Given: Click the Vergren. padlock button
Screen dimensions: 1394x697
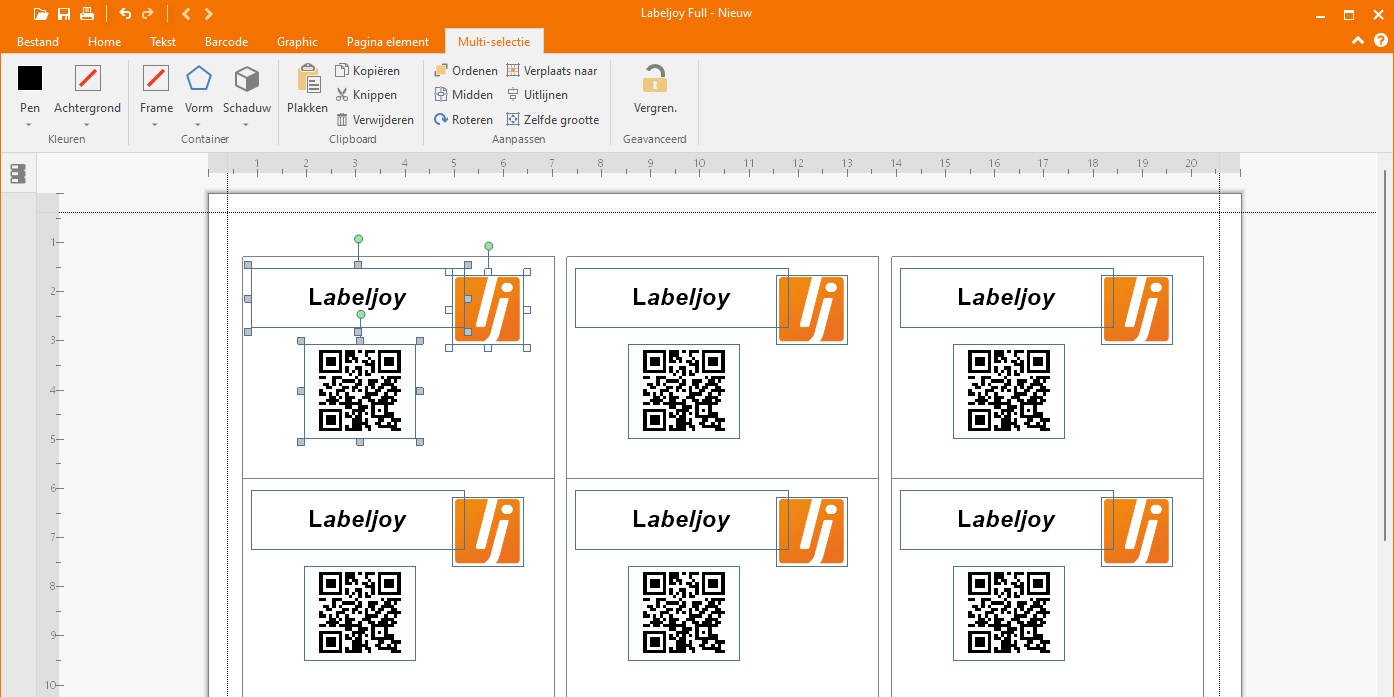Looking at the screenshot, I should 655,89.
